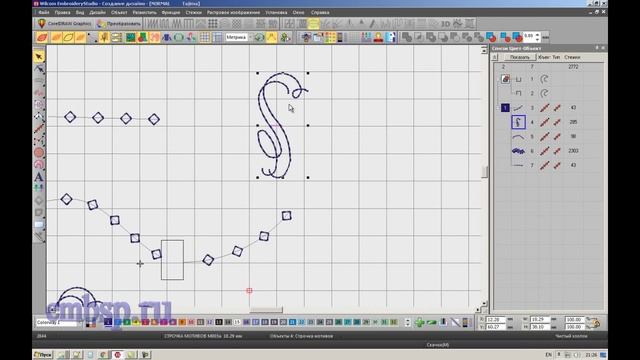
Task: Click the show grid icon
Action: click(205, 38)
